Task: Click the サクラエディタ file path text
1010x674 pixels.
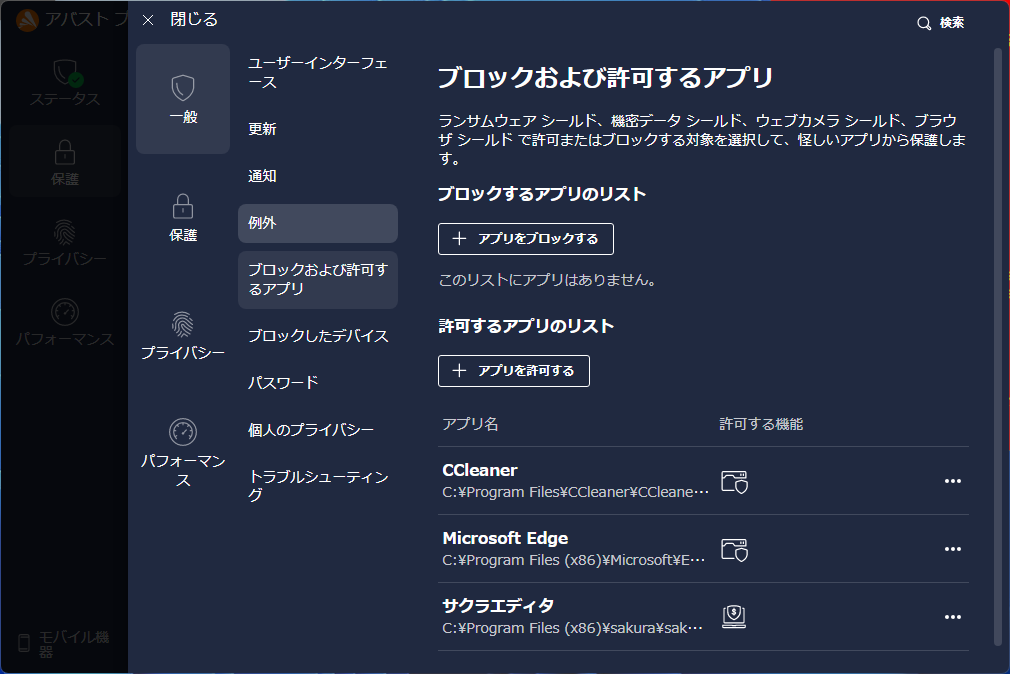Action: (x=572, y=628)
